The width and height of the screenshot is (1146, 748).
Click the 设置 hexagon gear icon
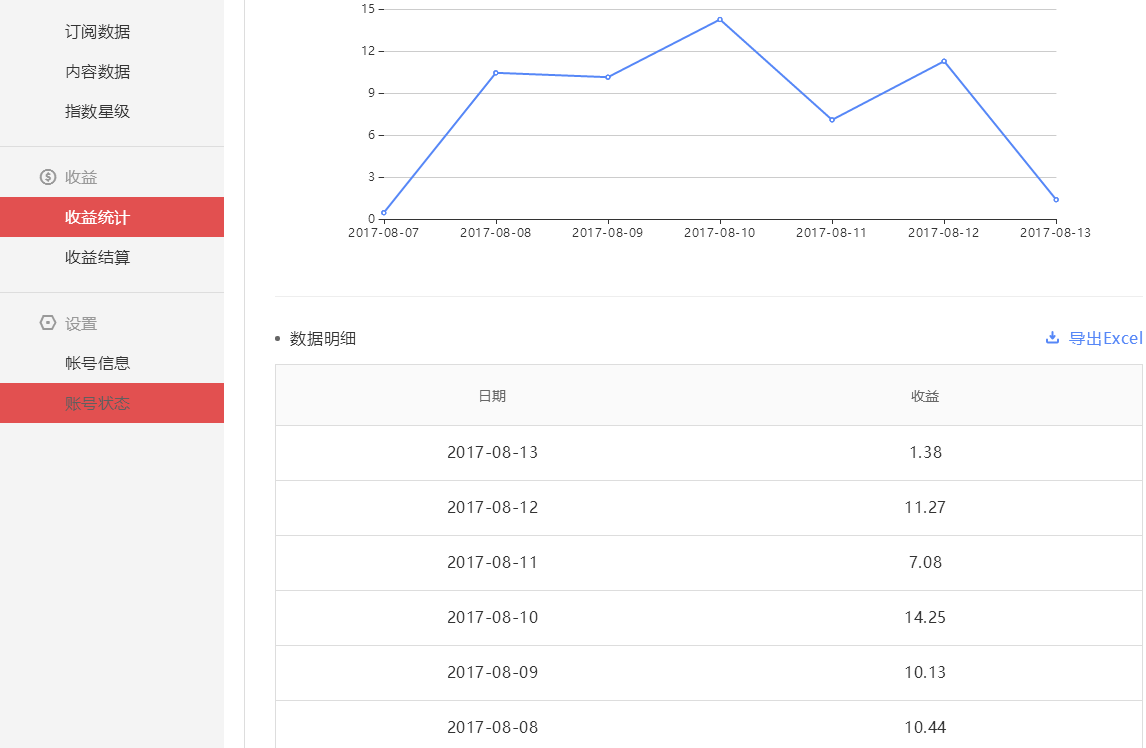pos(46,322)
